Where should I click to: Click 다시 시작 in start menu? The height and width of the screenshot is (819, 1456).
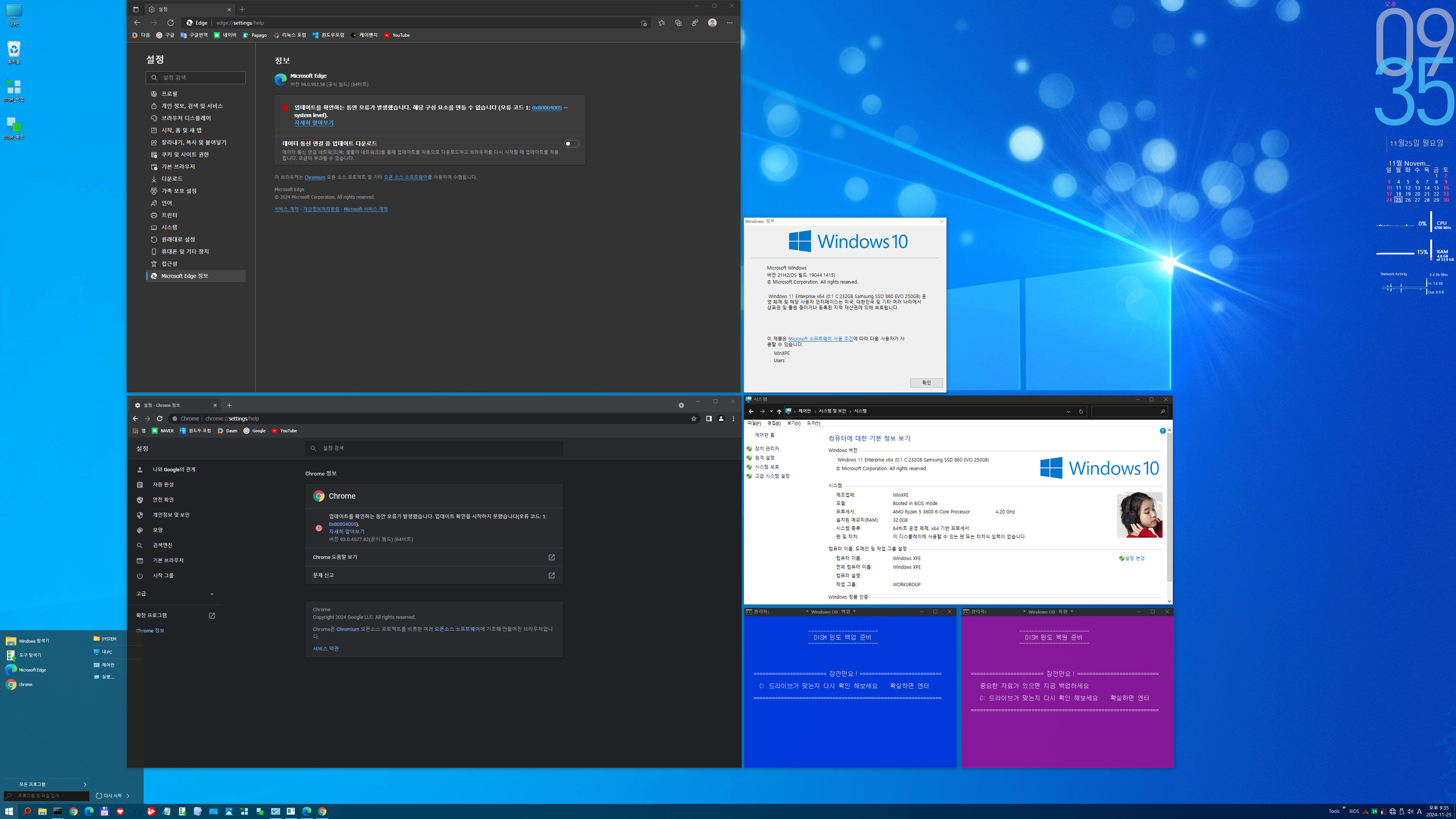click(x=109, y=796)
